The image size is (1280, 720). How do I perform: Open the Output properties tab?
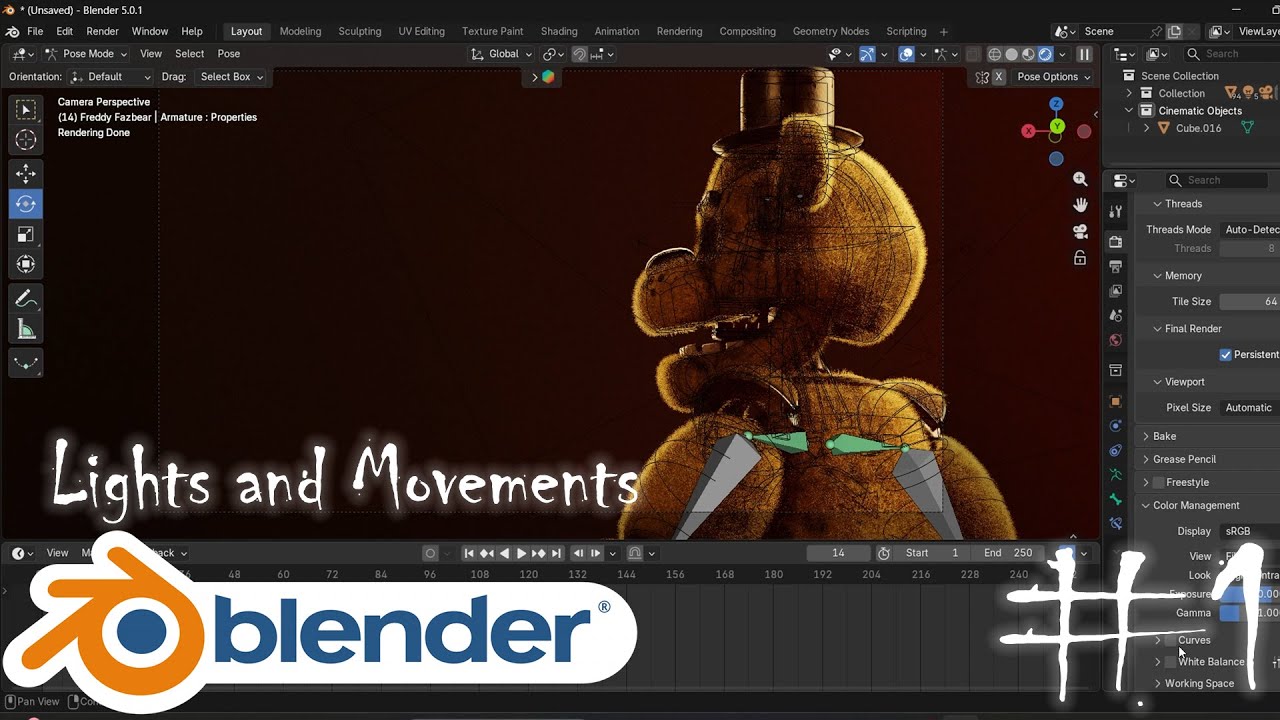pos(1116,266)
